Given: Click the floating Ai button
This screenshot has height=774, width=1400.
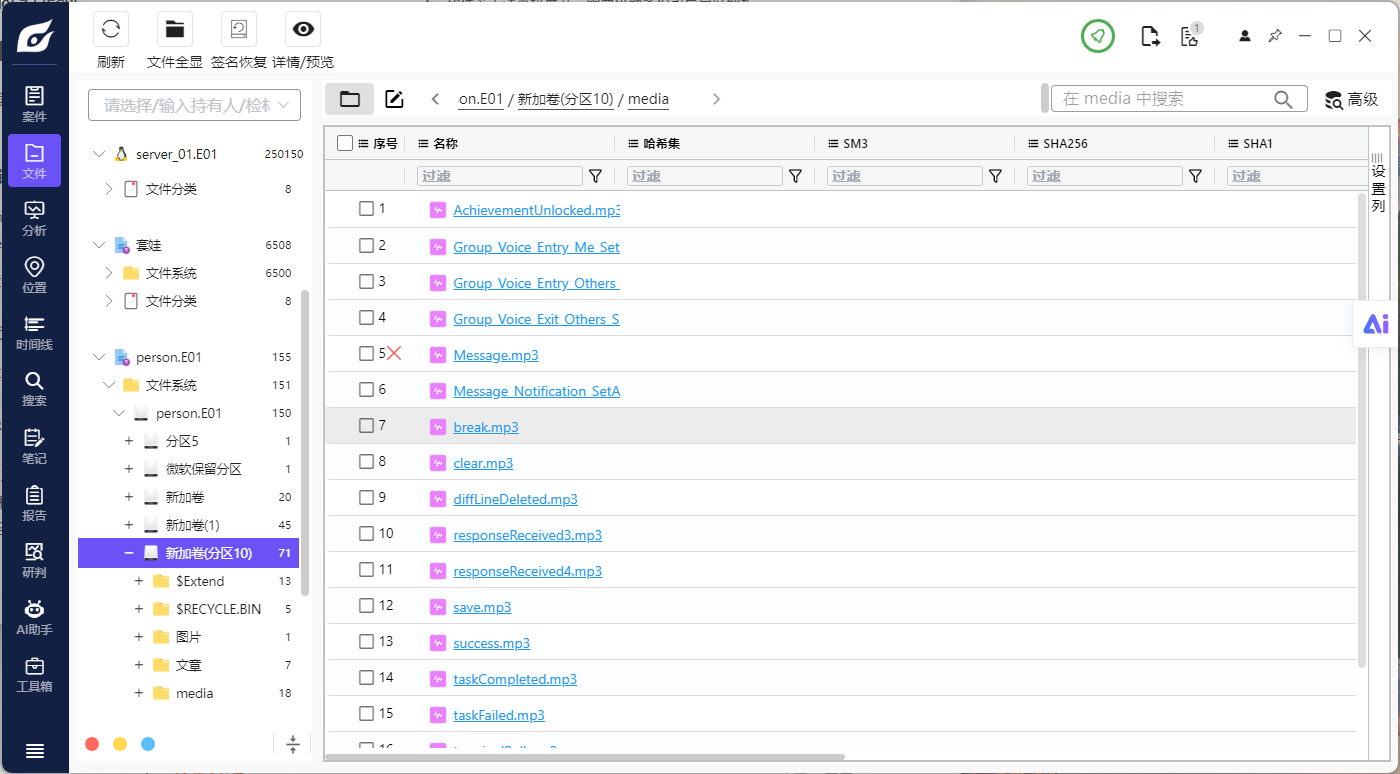Looking at the screenshot, I should click(x=1376, y=324).
